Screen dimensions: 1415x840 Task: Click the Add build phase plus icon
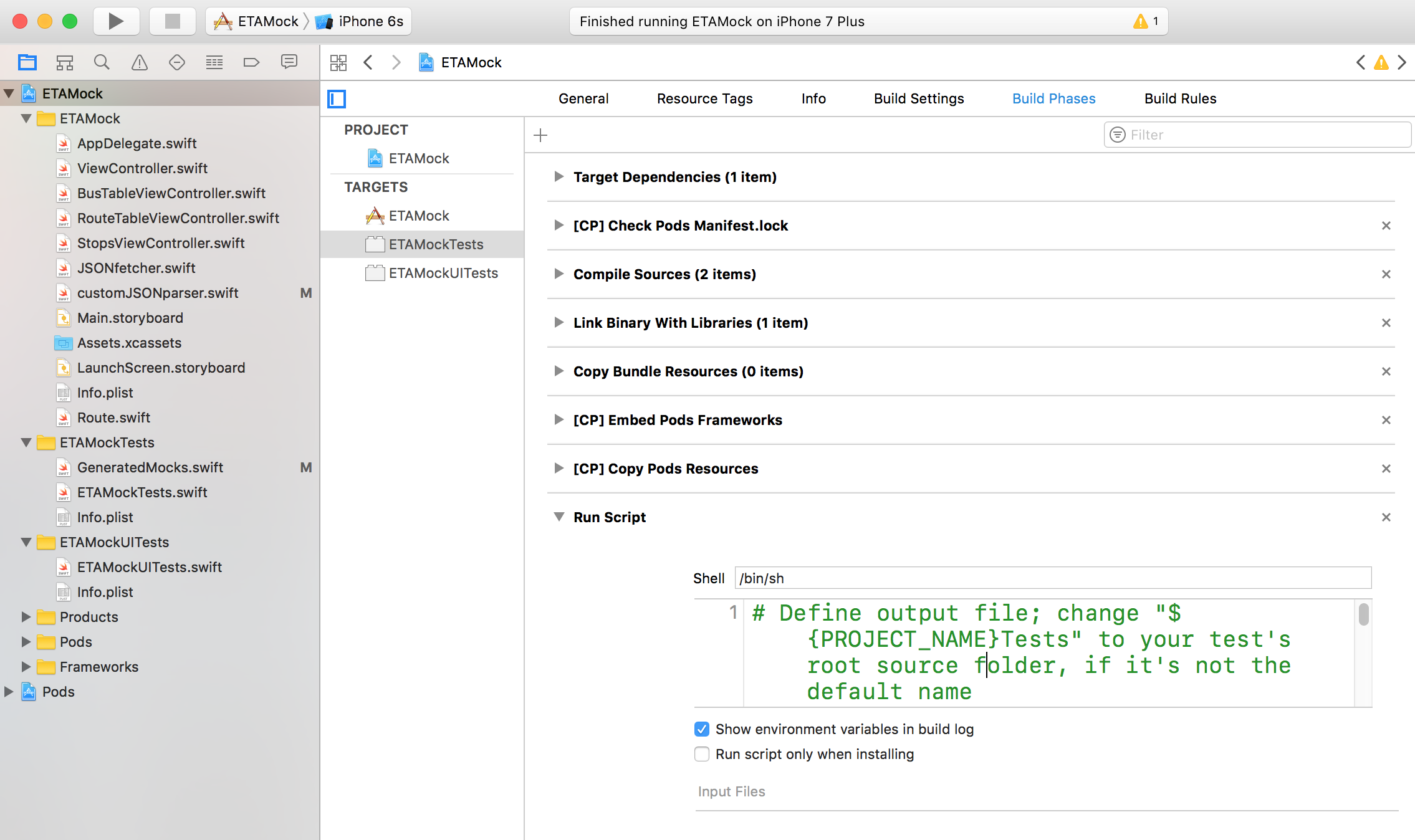[x=540, y=135]
